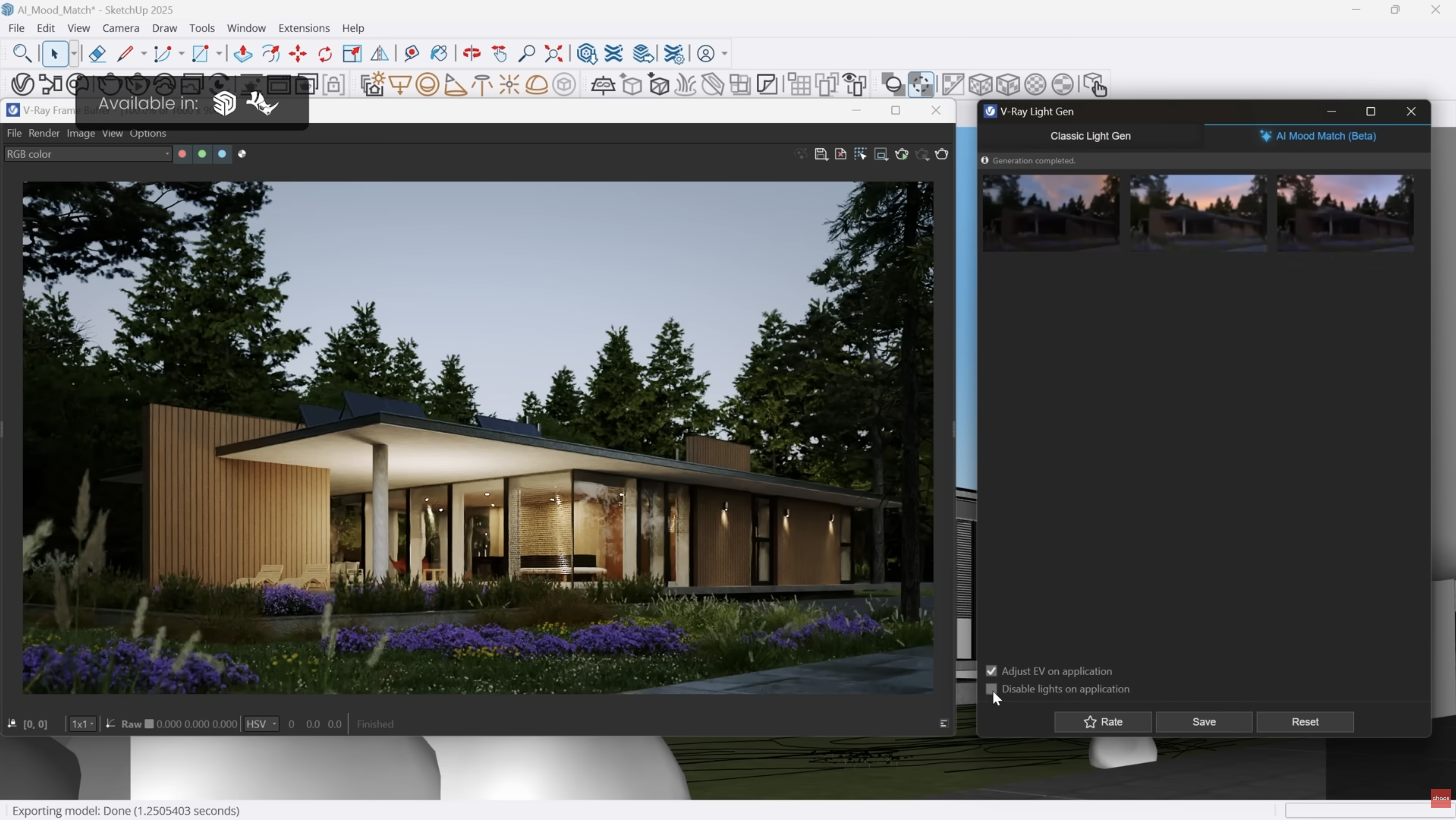Uncheck Adjust EV on application
Viewport: 1456px width, 820px height.
coord(991,671)
